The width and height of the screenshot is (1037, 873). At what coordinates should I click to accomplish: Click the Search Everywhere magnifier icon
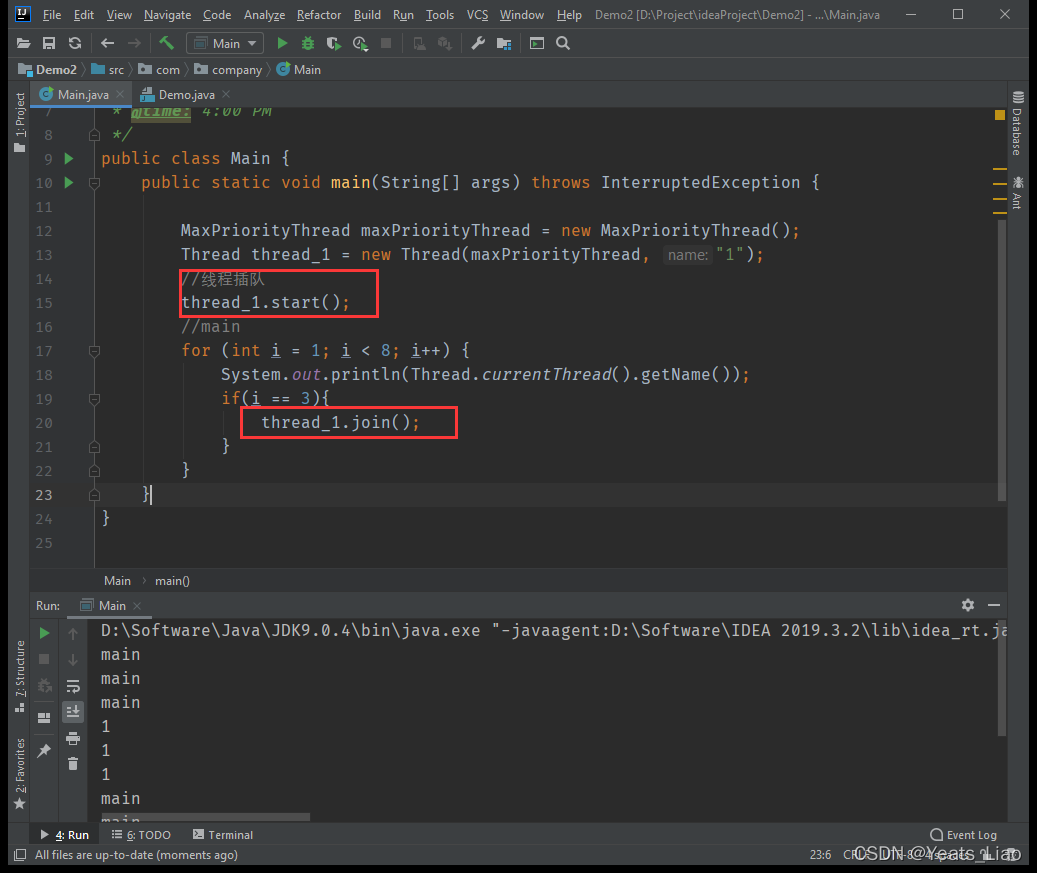pos(563,43)
